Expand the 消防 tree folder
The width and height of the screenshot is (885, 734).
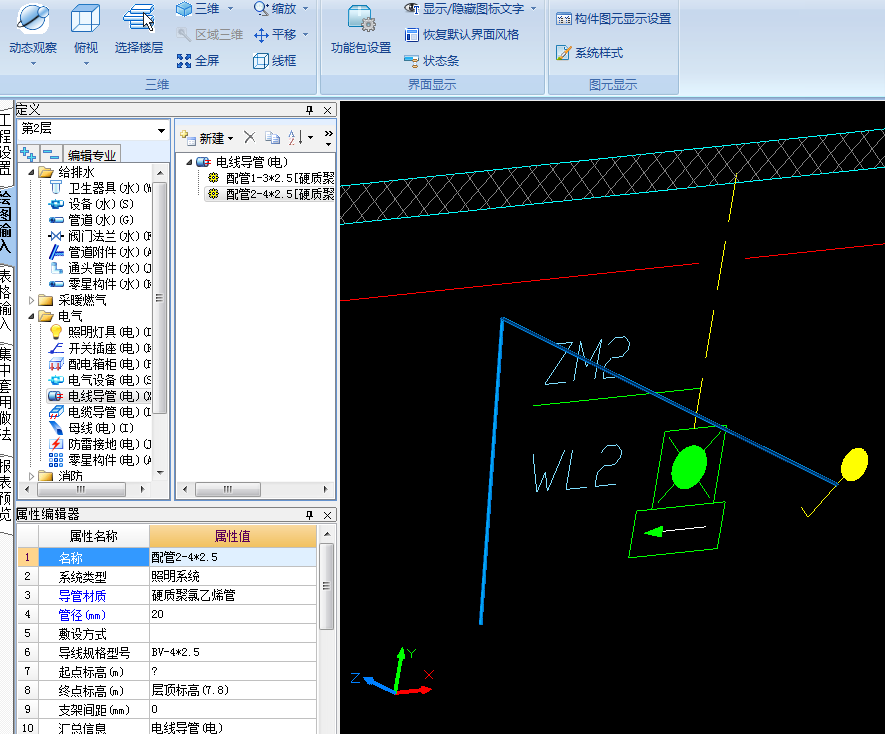pos(32,476)
